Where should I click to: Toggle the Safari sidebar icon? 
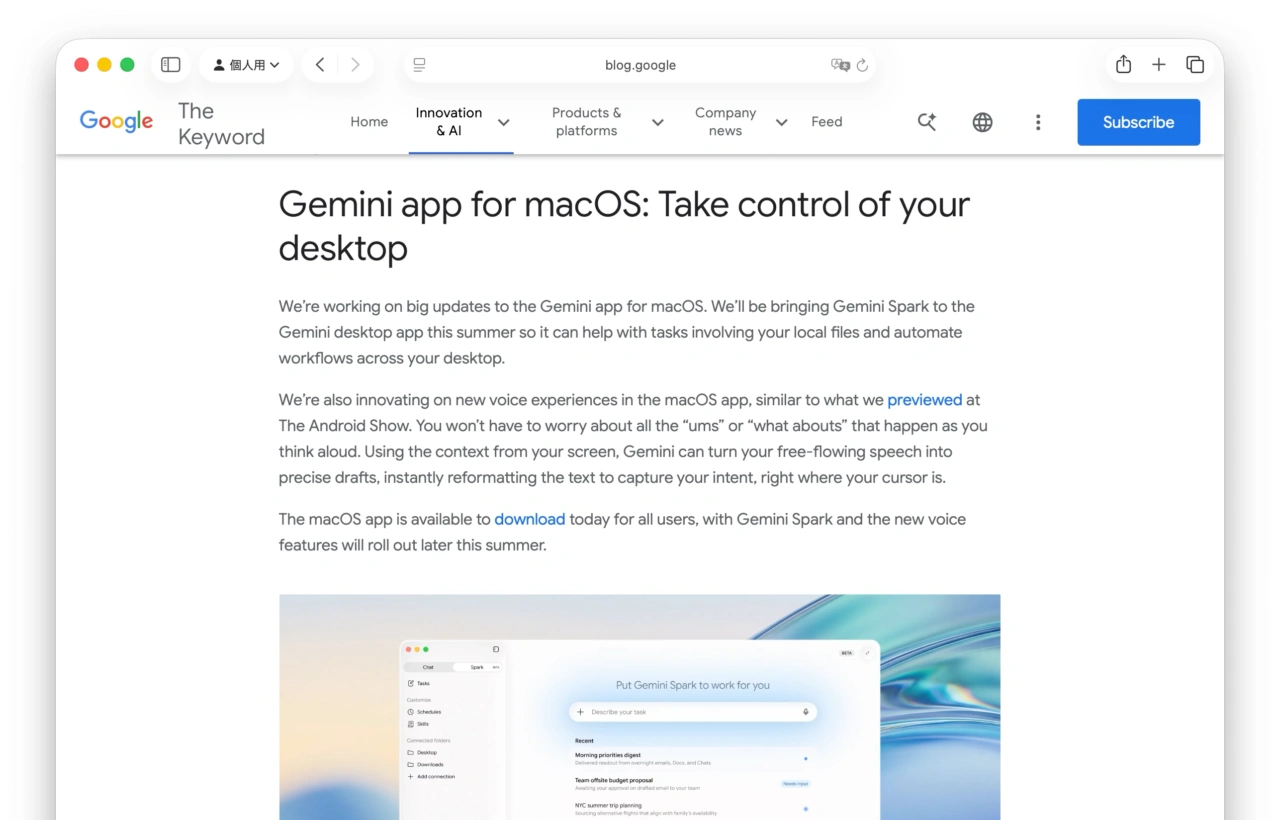click(x=171, y=65)
